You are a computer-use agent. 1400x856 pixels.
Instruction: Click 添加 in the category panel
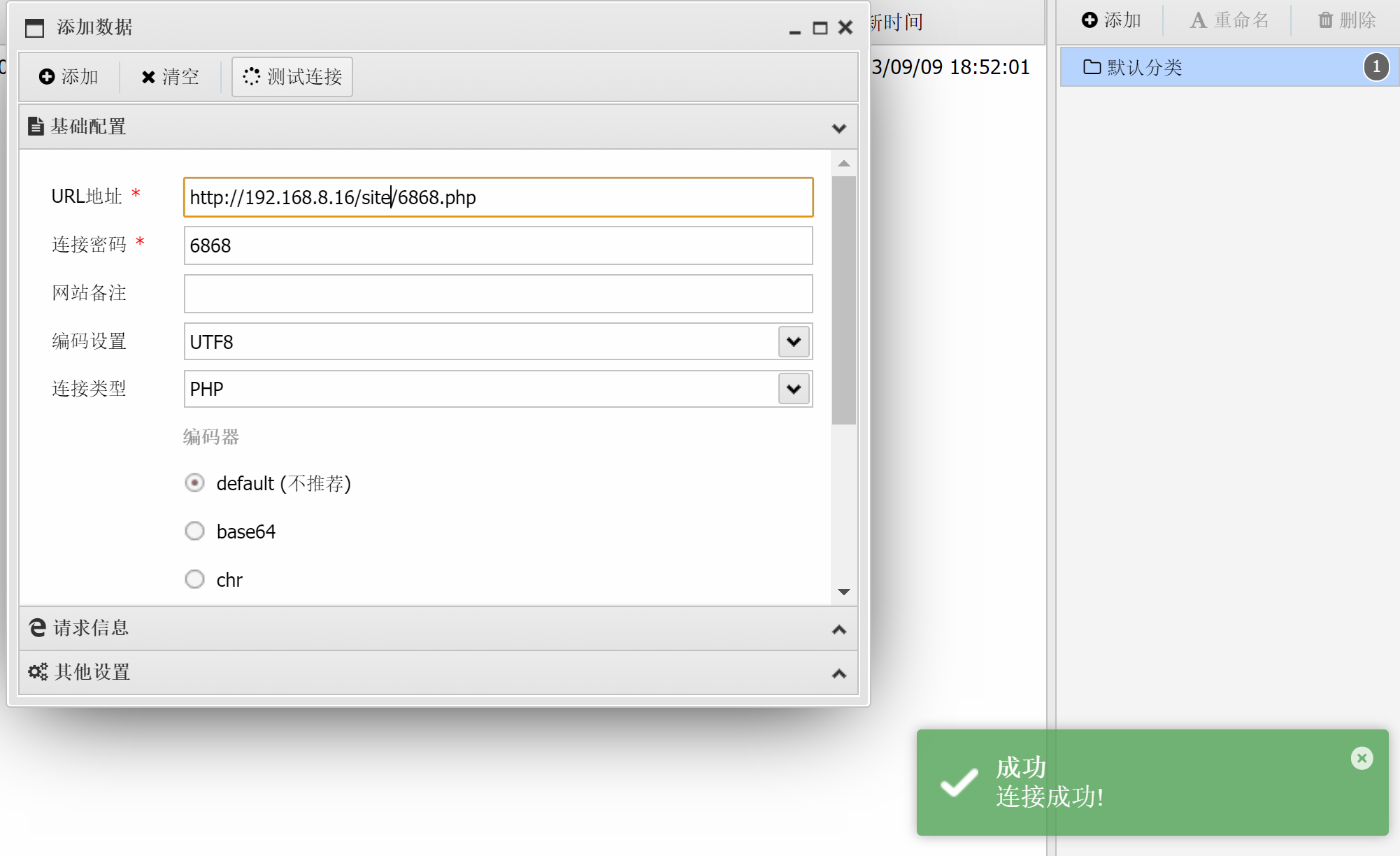point(1111,20)
